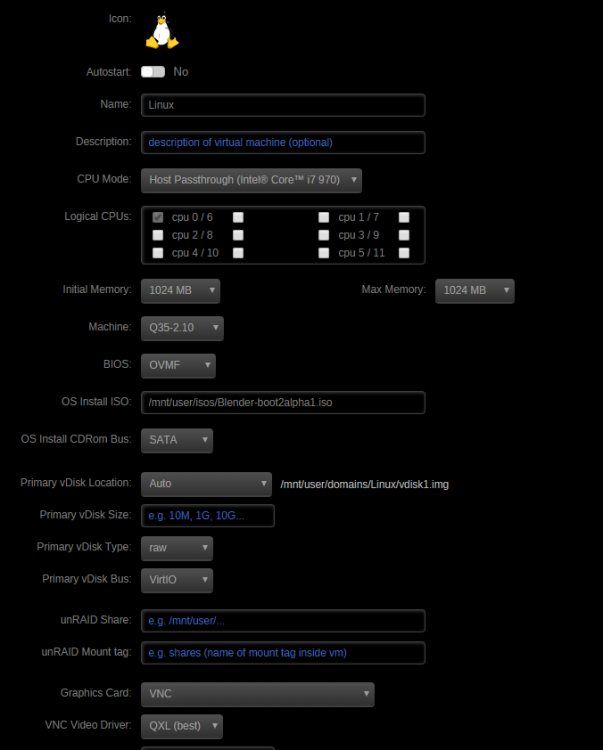Check the cpu 11 checkbox

(404, 253)
